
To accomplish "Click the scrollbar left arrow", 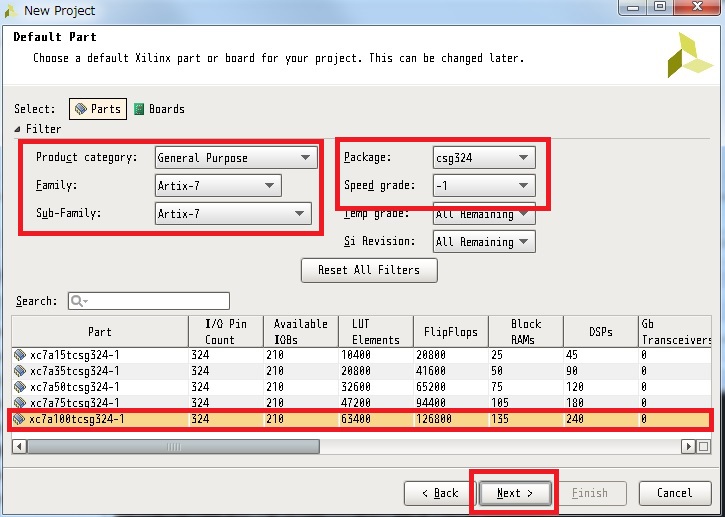I will coord(19,447).
